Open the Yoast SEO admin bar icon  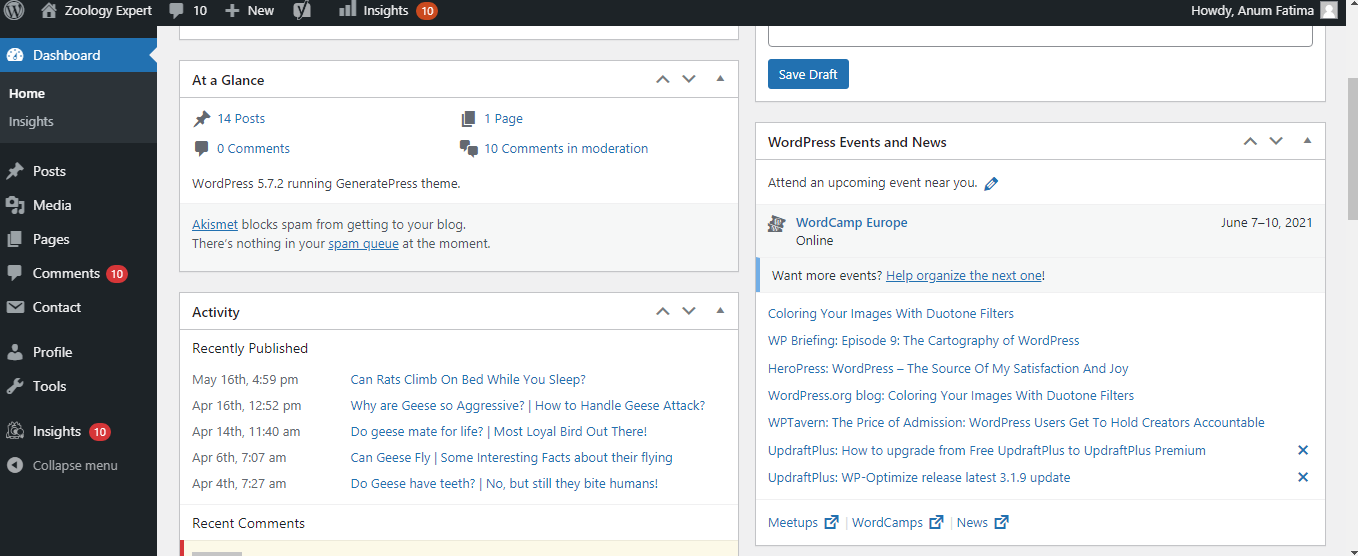pos(303,11)
